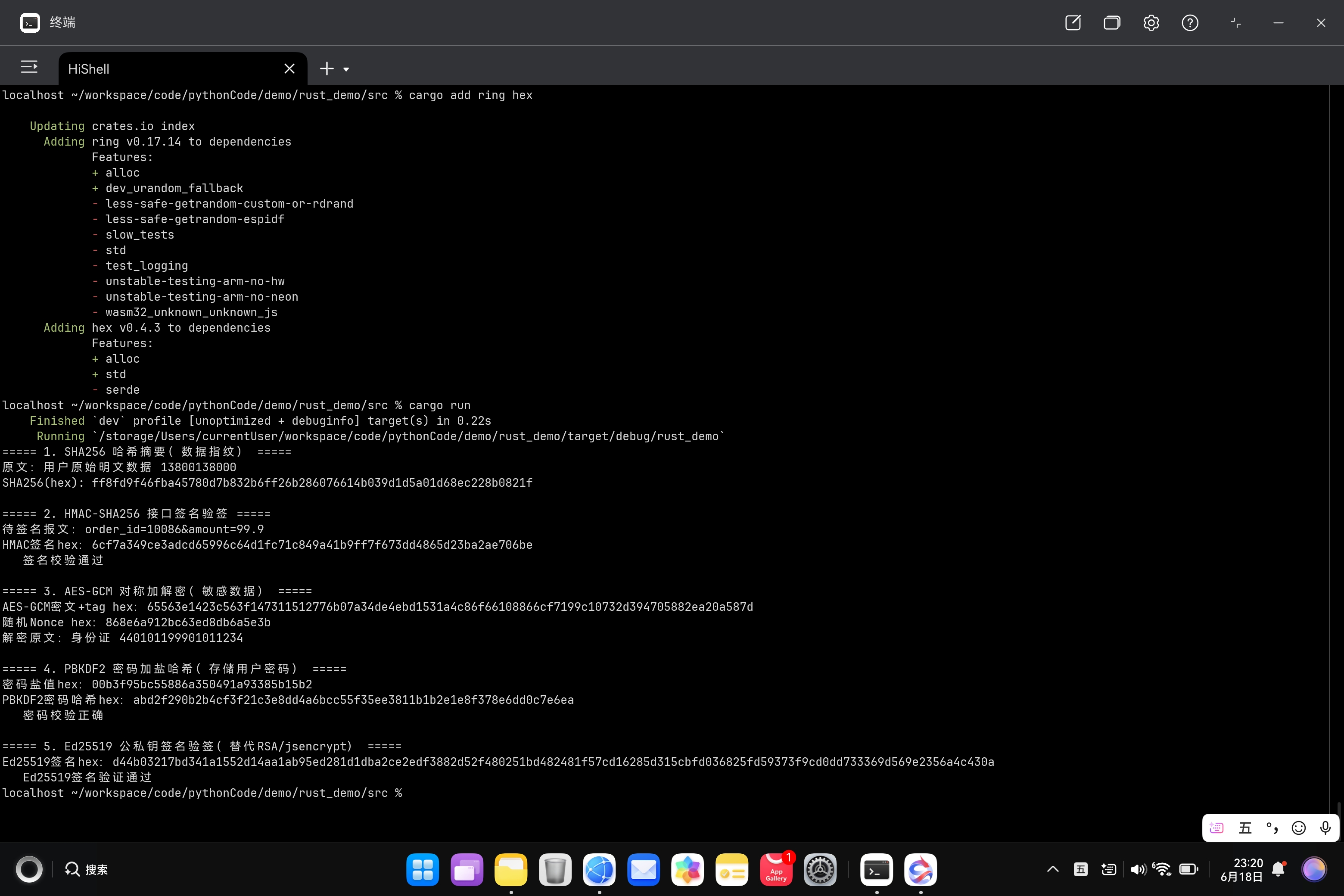
Task: Open Wi-Fi settings in tray
Action: tap(1162, 869)
